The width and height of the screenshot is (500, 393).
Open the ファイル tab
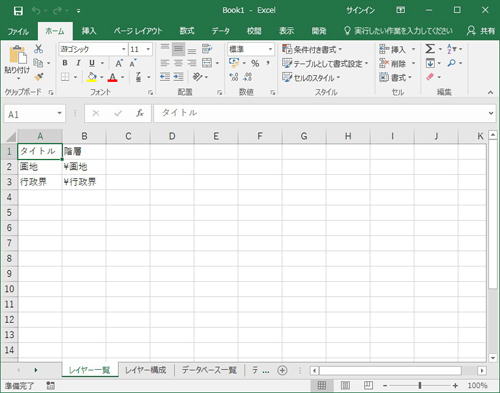coord(18,31)
